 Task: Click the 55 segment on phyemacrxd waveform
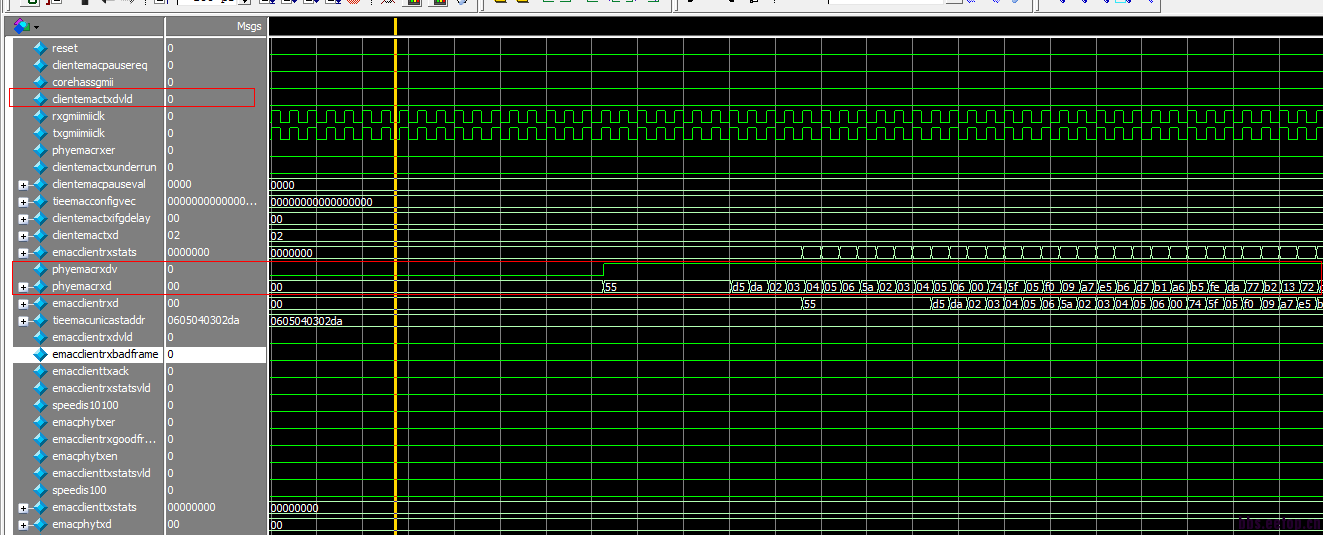pyautogui.click(x=666, y=287)
